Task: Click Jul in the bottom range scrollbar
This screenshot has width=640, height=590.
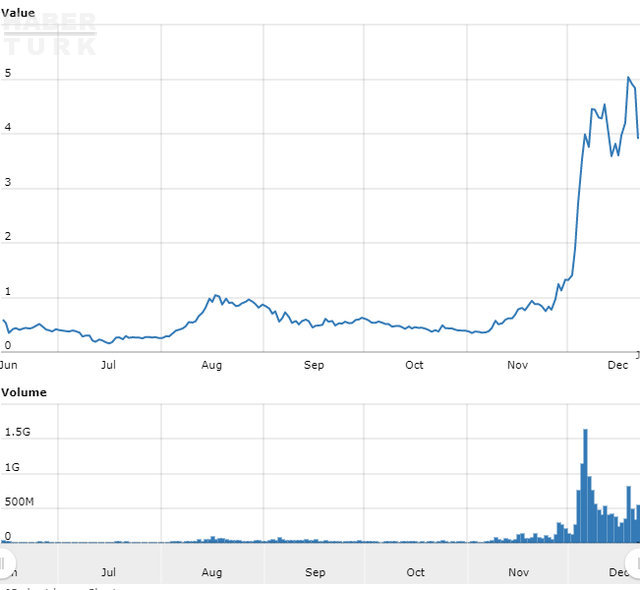Action: click(109, 573)
